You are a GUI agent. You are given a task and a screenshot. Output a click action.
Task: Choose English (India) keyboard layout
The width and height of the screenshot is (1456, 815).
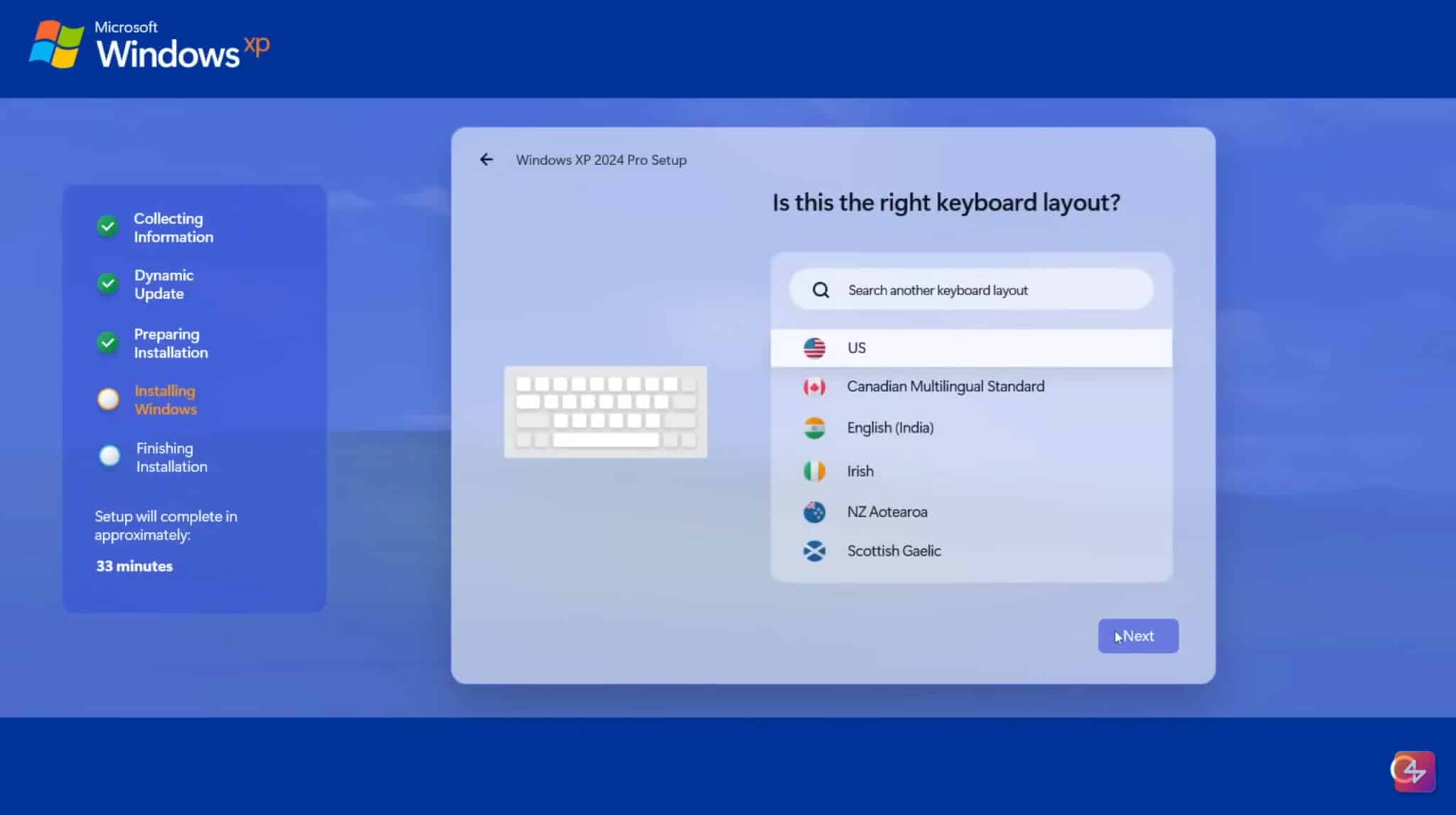(971, 428)
